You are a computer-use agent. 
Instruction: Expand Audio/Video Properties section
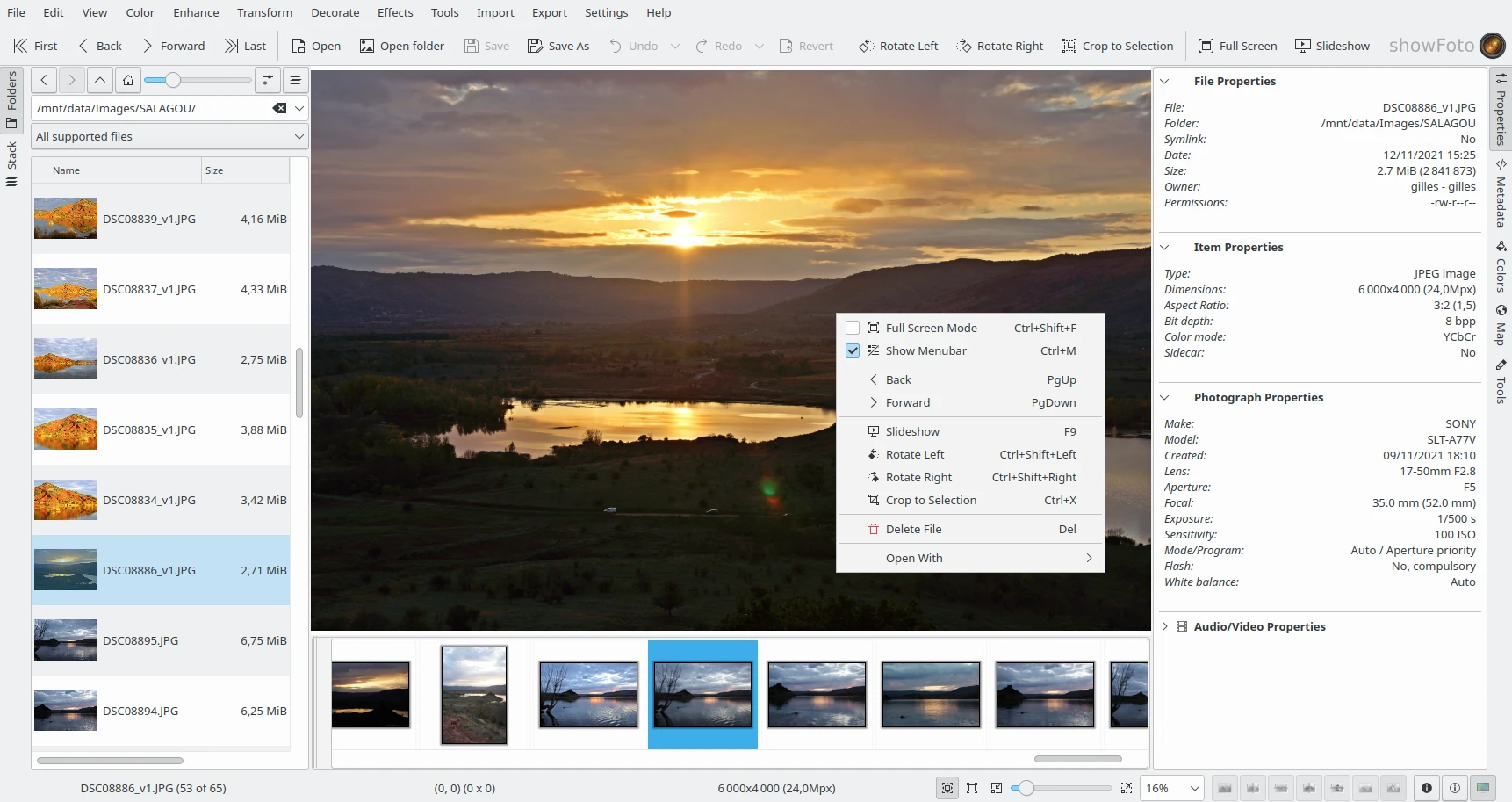1164,626
